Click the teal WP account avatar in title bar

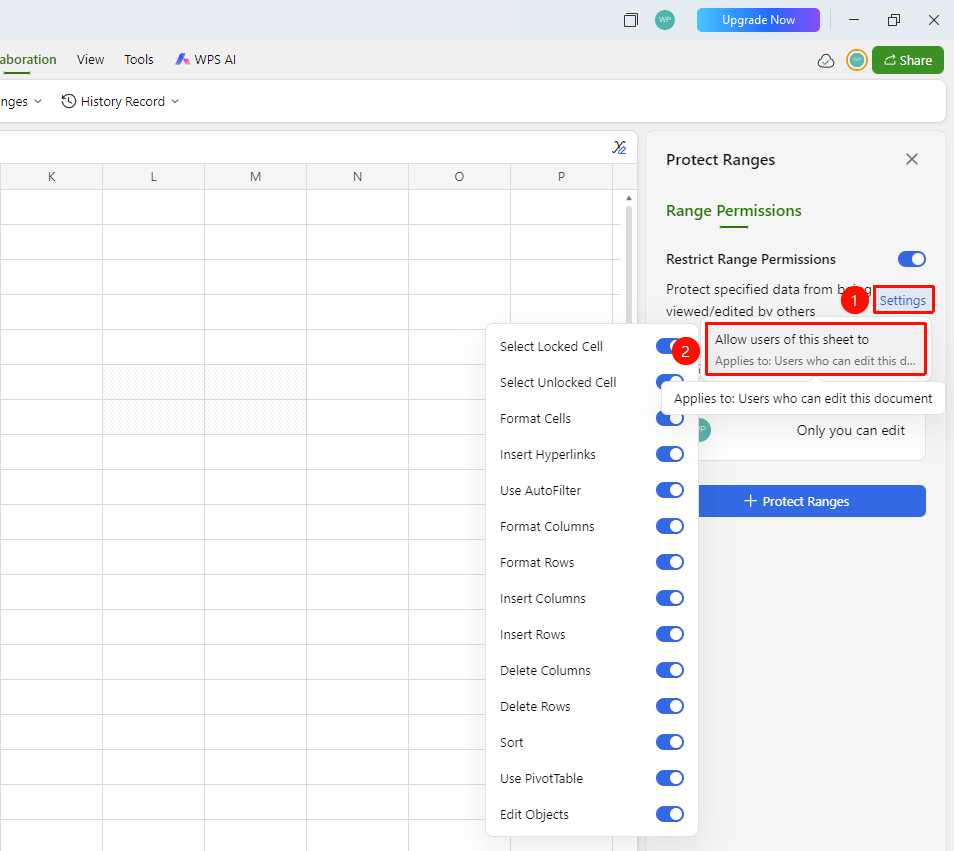[x=665, y=20]
